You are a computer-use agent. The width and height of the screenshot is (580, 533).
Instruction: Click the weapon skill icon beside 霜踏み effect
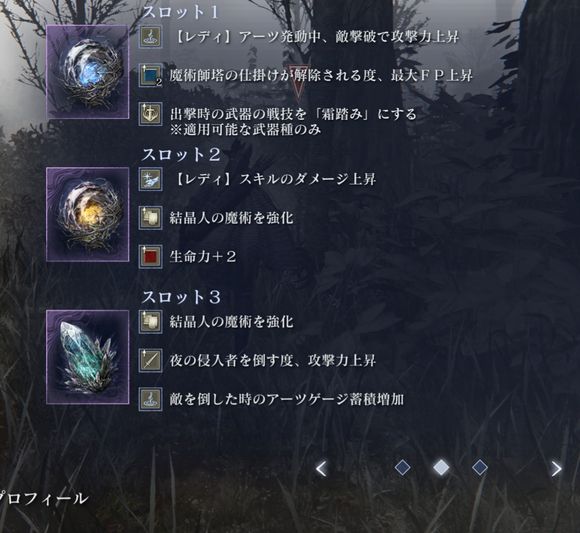[151, 114]
